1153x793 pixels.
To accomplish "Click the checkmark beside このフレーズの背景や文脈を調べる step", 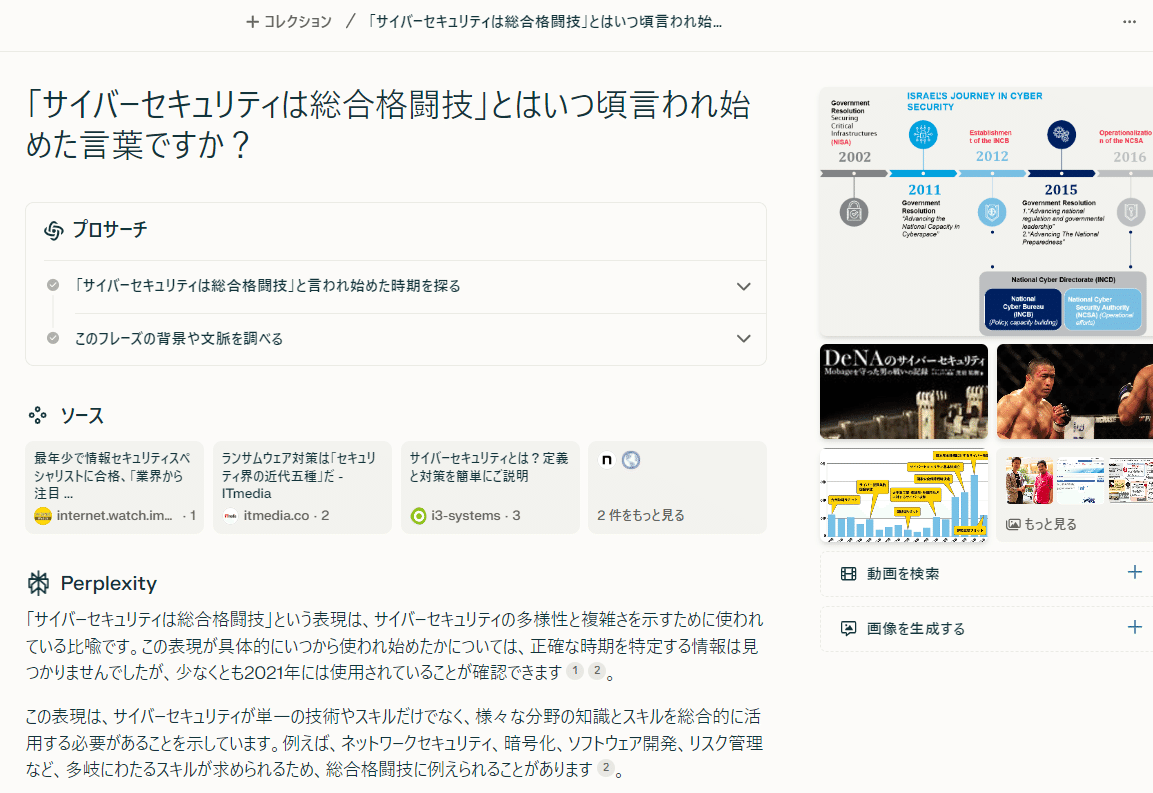I will pos(53,338).
